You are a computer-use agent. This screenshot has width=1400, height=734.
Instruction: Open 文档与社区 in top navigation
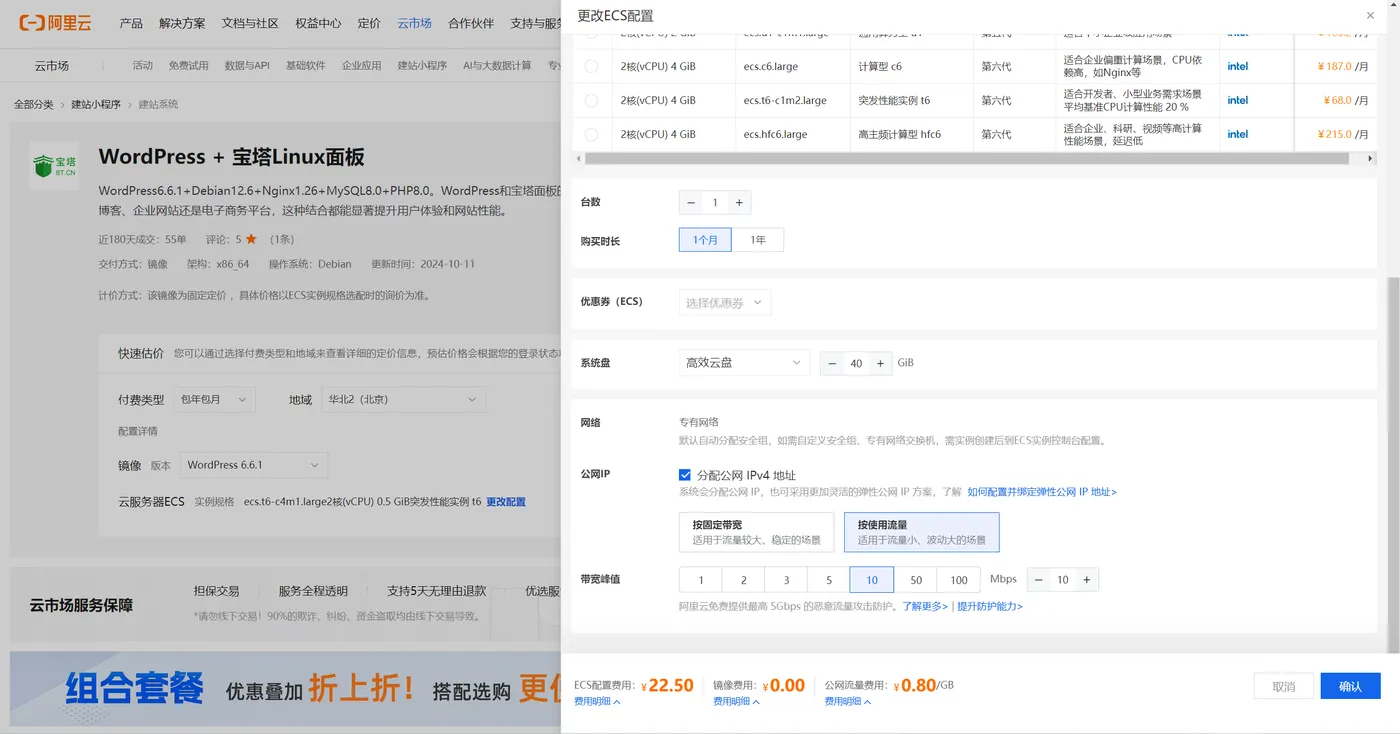click(250, 23)
